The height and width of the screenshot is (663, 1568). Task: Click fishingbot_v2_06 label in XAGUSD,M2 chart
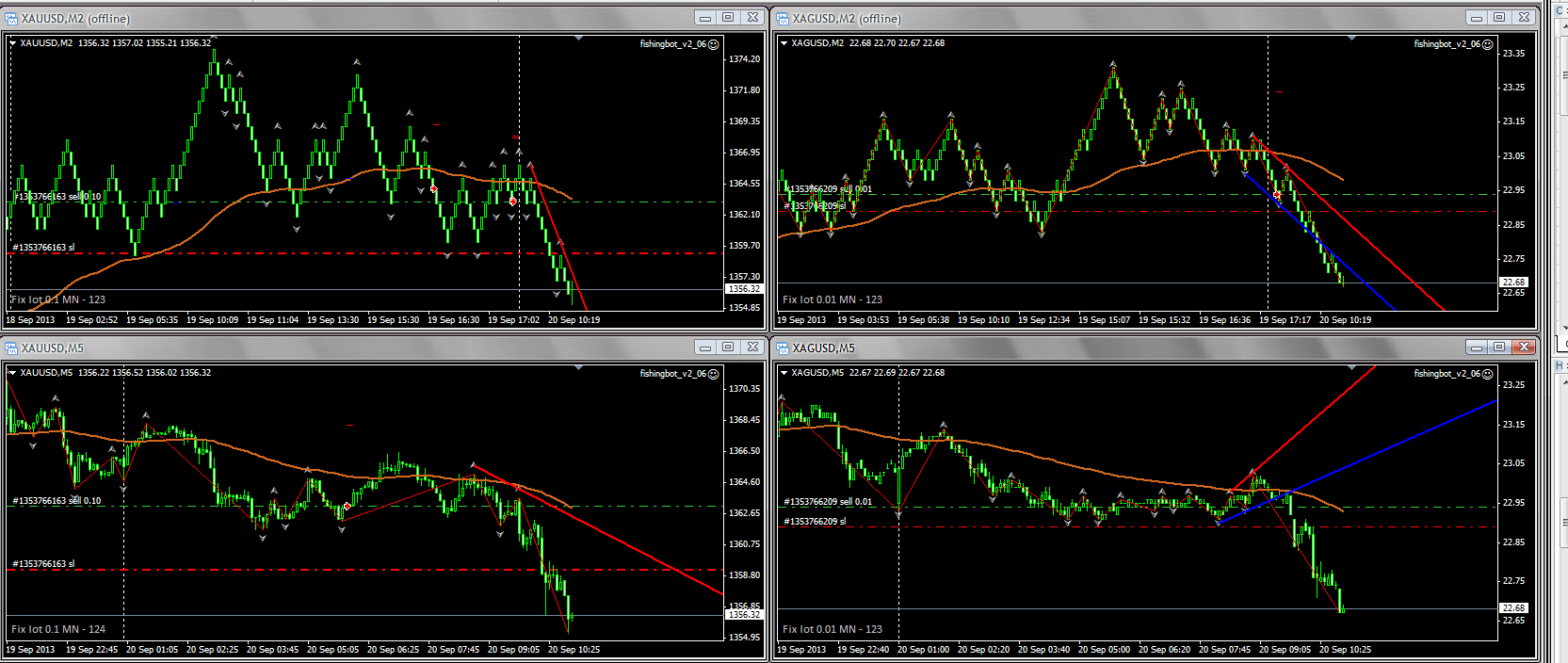click(1447, 44)
